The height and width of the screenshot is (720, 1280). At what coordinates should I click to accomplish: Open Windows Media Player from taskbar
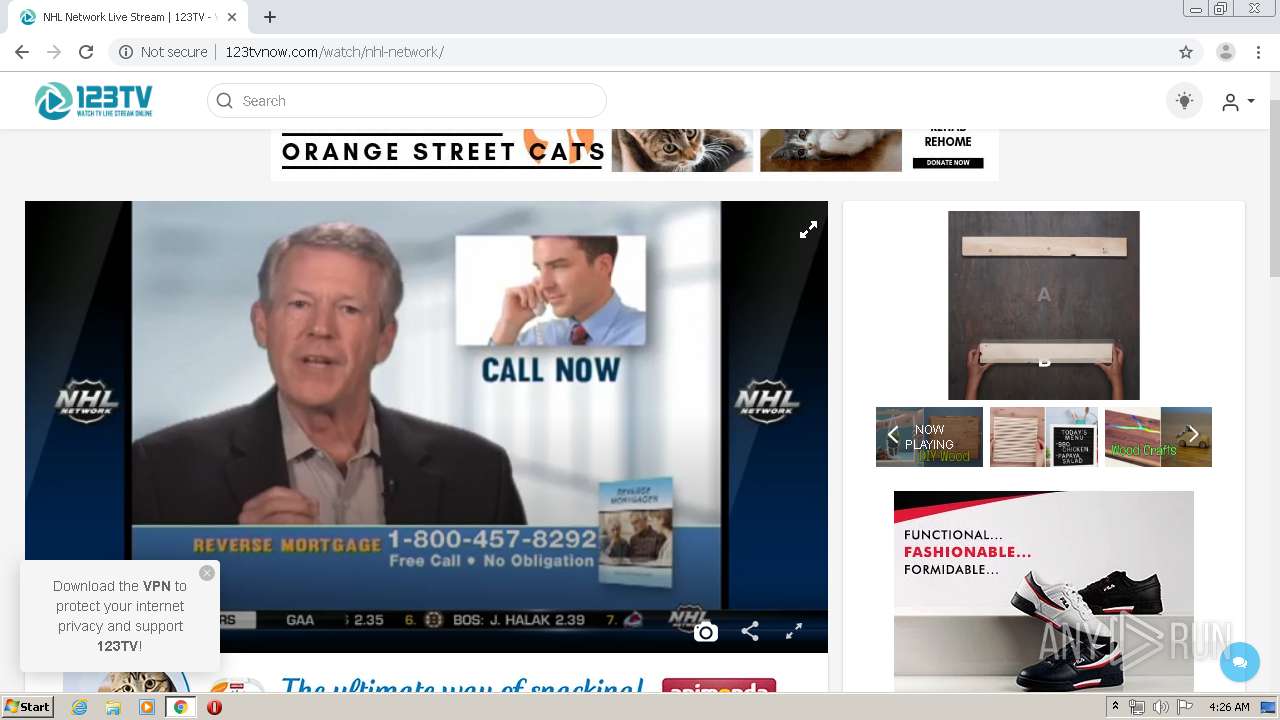(x=147, y=707)
